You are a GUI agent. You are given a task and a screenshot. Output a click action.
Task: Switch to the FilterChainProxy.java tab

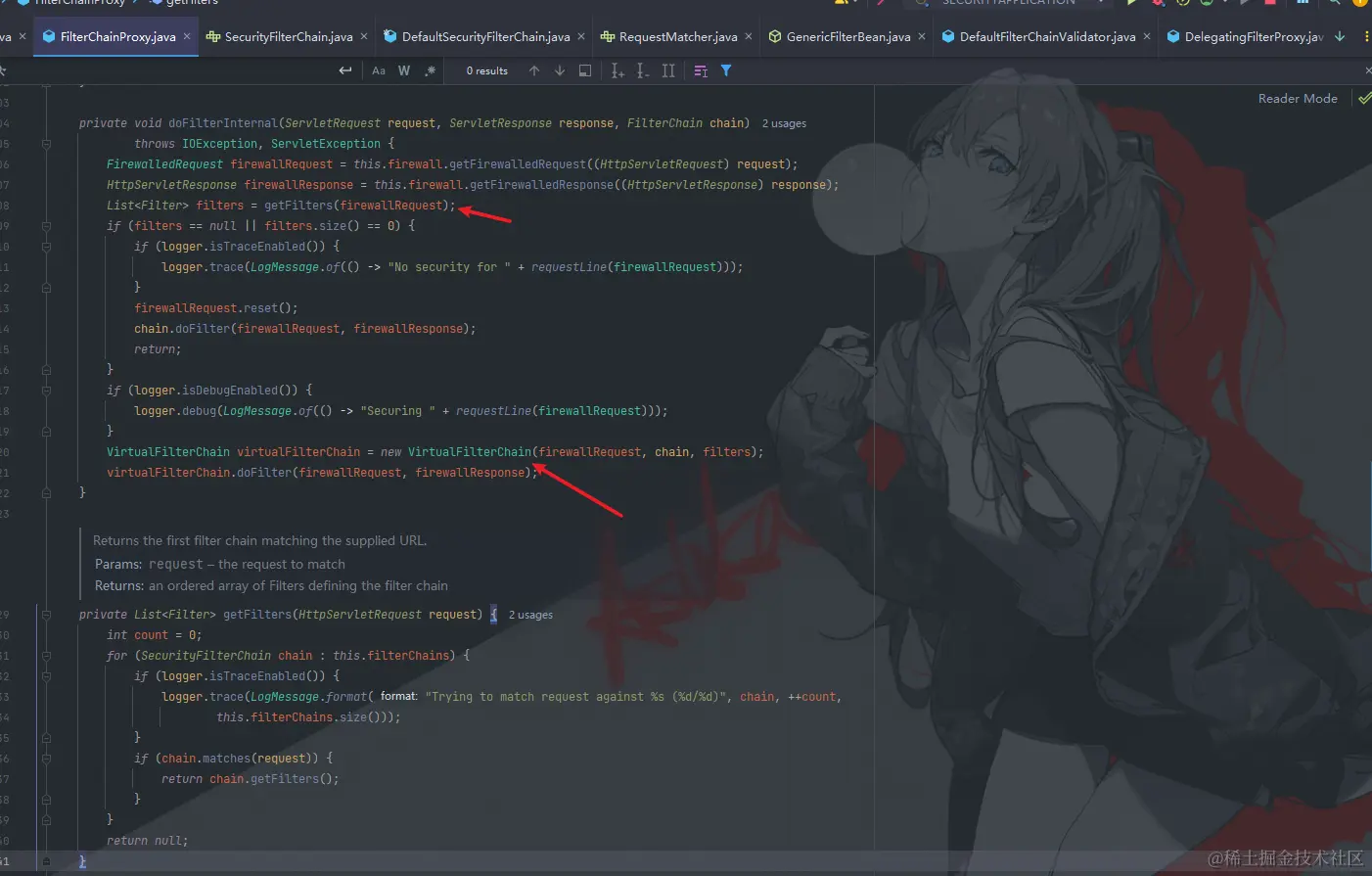pos(117,37)
